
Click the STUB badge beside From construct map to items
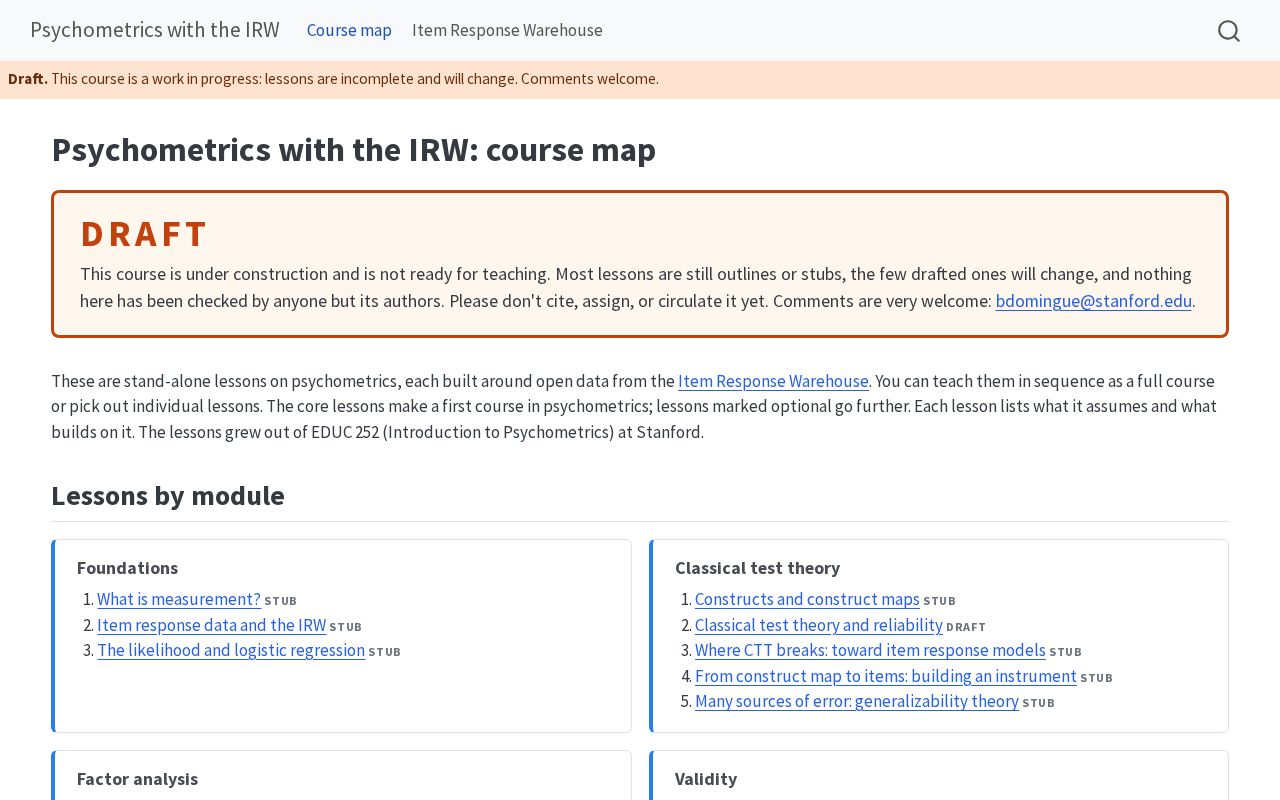point(1096,678)
